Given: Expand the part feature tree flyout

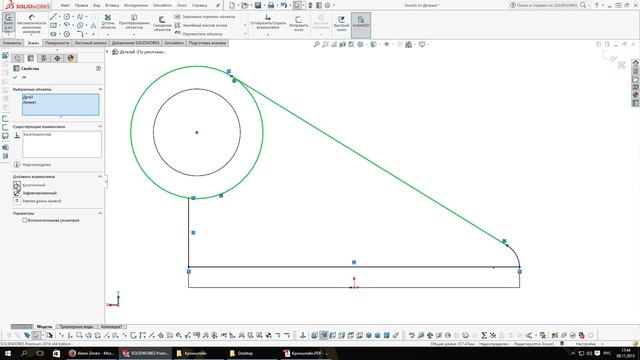Looking at the screenshot, I should pos(108,52).
